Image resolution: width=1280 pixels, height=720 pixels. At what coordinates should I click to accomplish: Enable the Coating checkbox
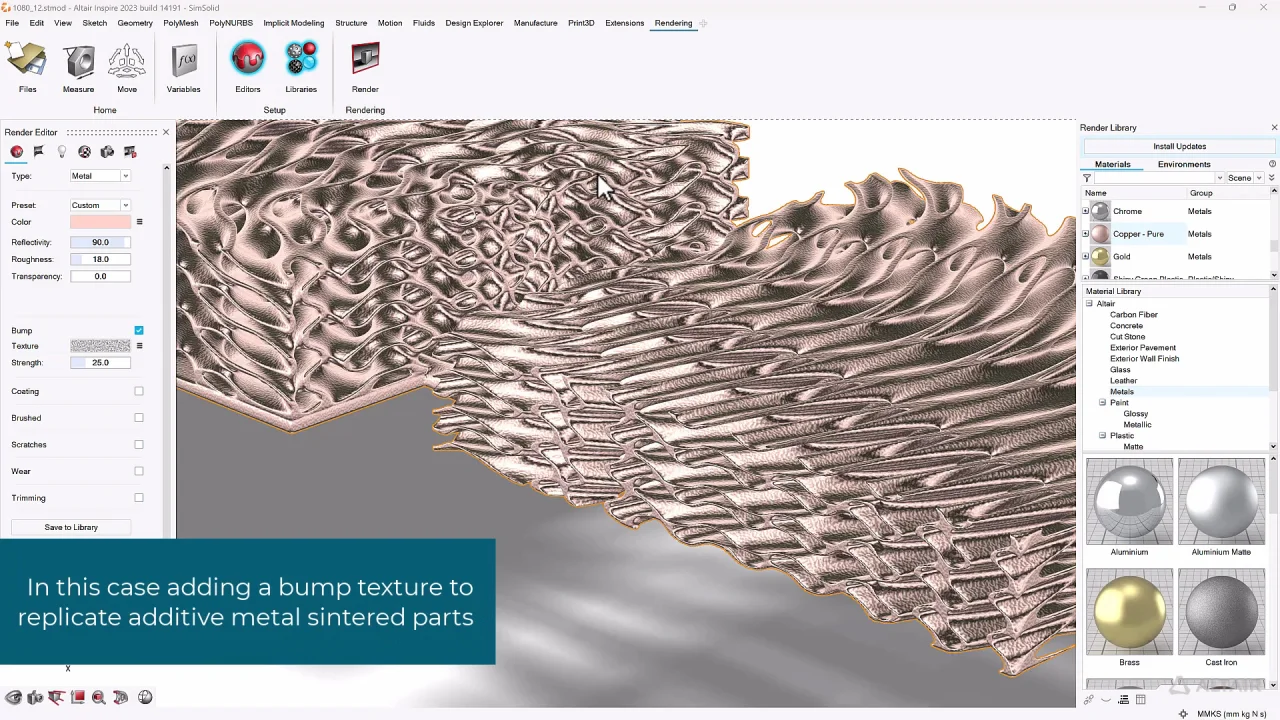coord(139,391)
